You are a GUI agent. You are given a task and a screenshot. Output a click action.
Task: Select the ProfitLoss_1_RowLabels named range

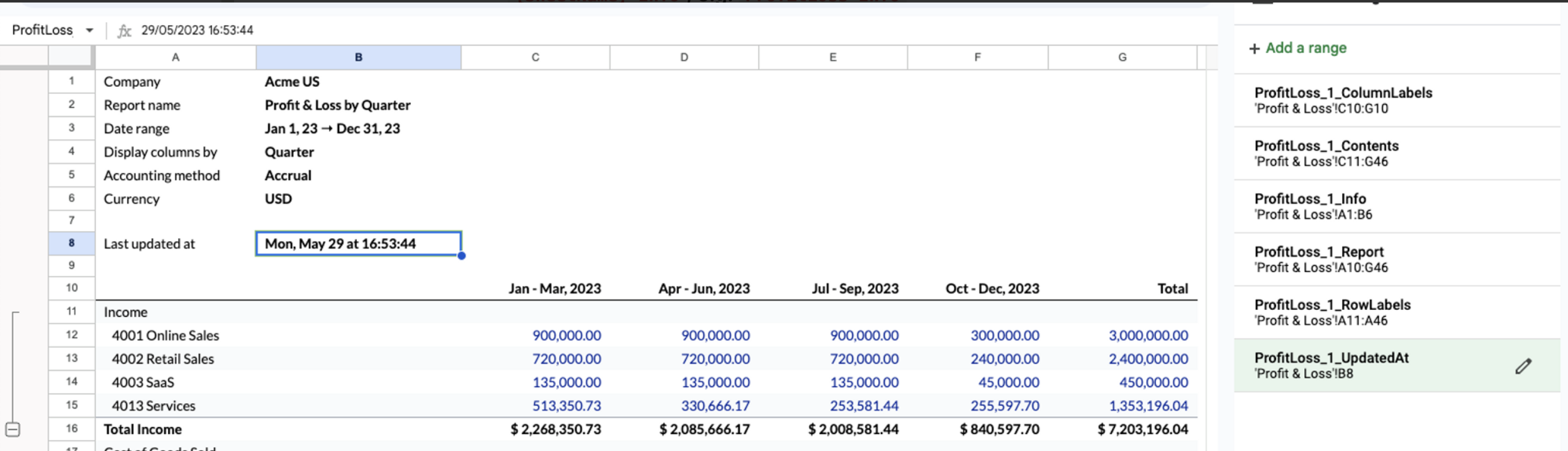tap(1397, 312)
